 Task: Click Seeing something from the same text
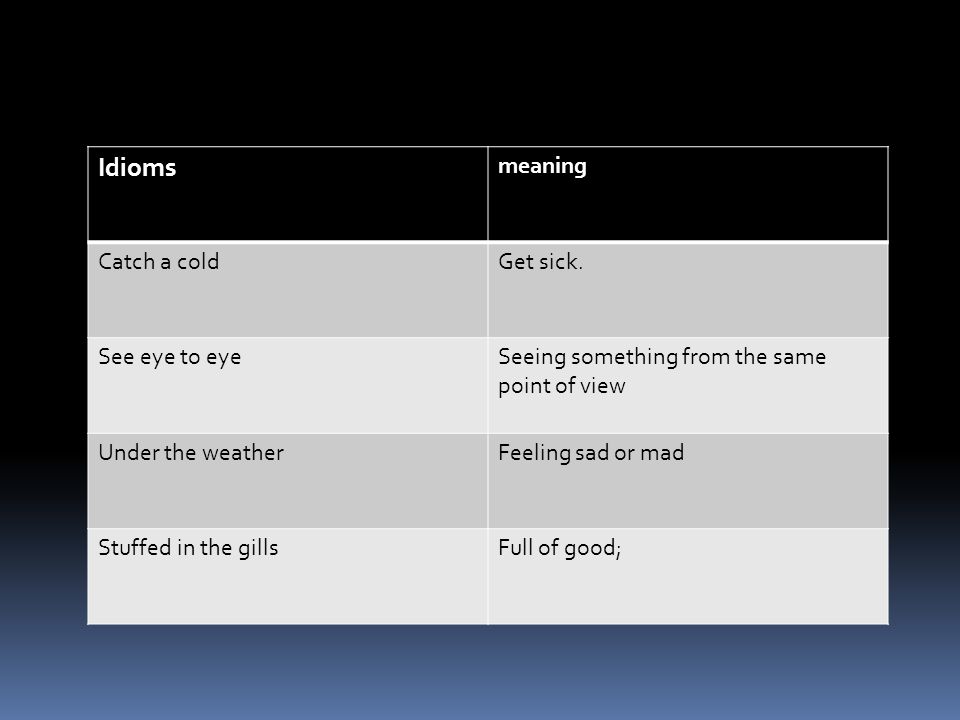pos(662,357)
